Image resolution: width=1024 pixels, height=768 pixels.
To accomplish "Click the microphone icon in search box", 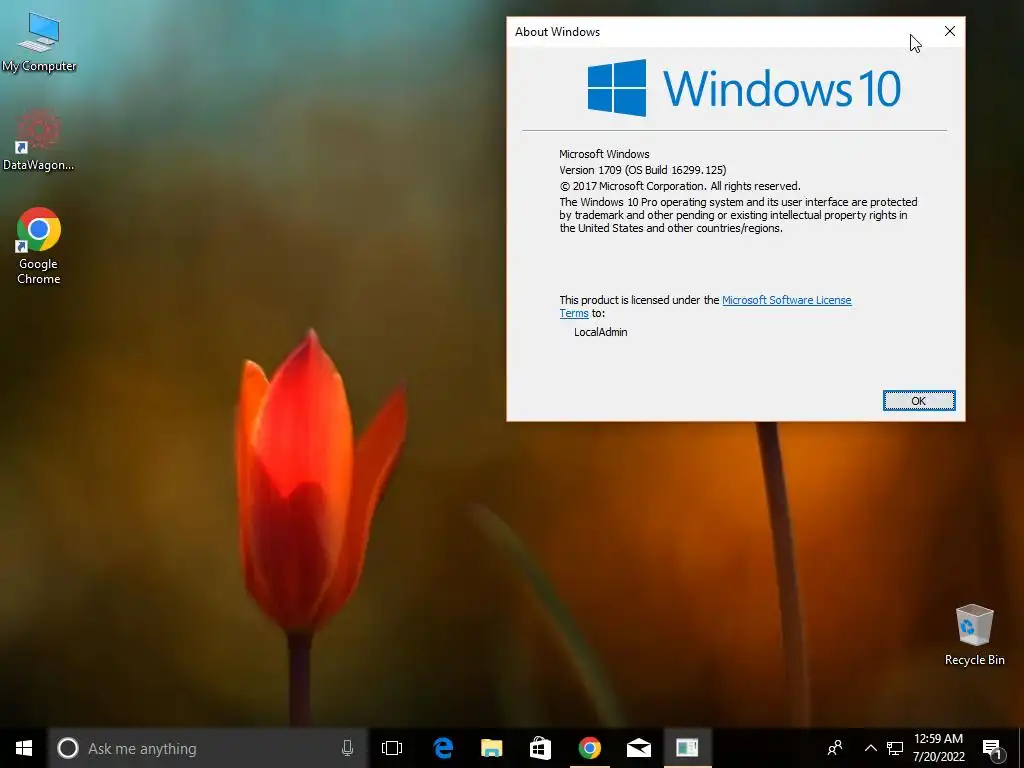I will click(x=347, y=748).
